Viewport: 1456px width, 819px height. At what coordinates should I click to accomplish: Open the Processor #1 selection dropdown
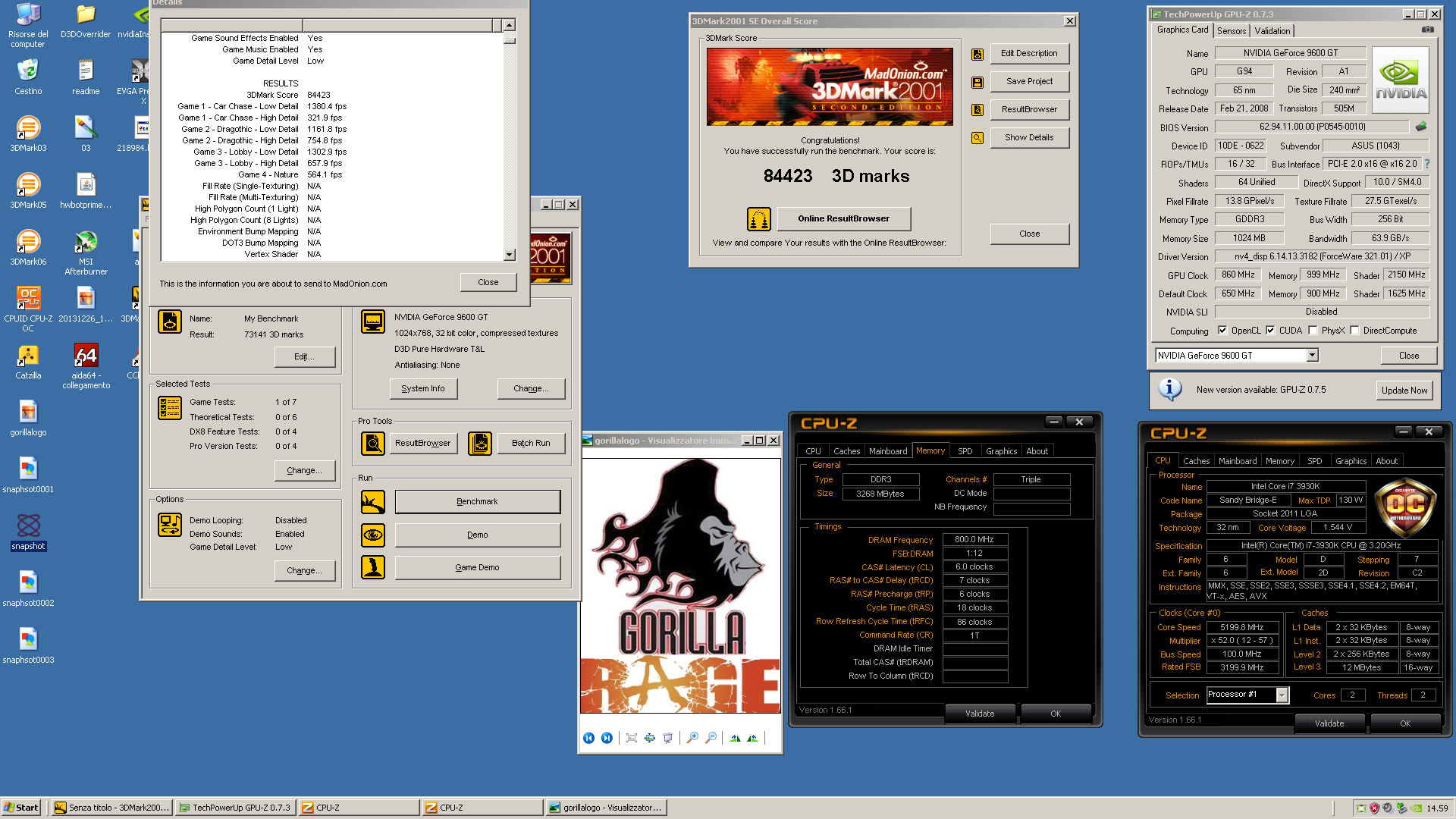pyautogui.click(x=1282, y=695)
